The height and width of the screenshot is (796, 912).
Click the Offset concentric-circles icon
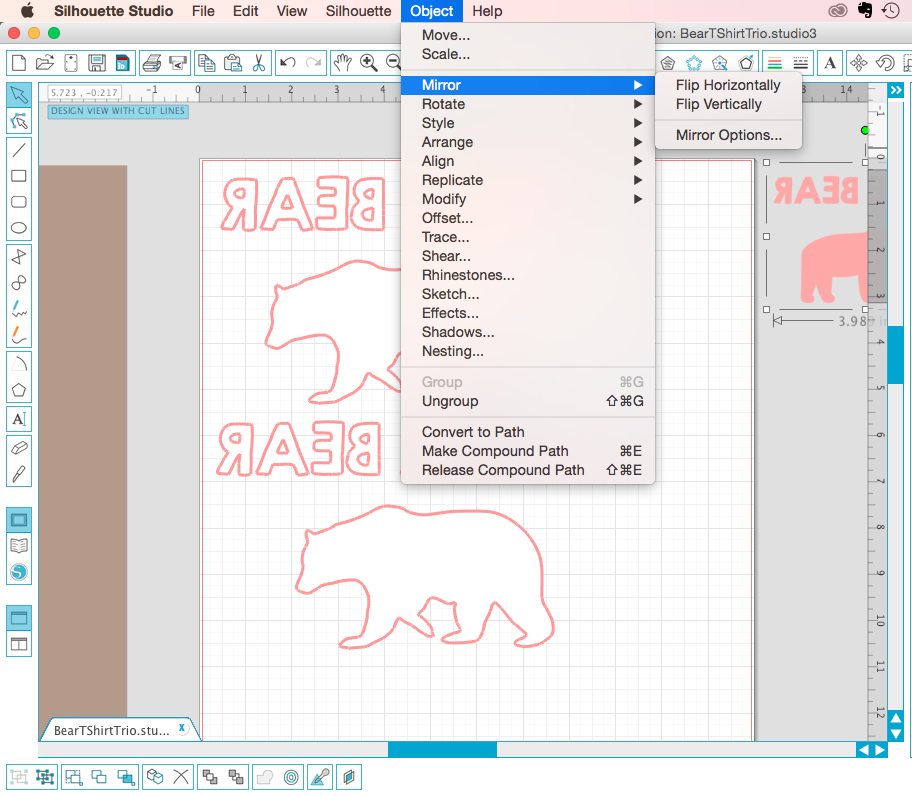(291, 777)
